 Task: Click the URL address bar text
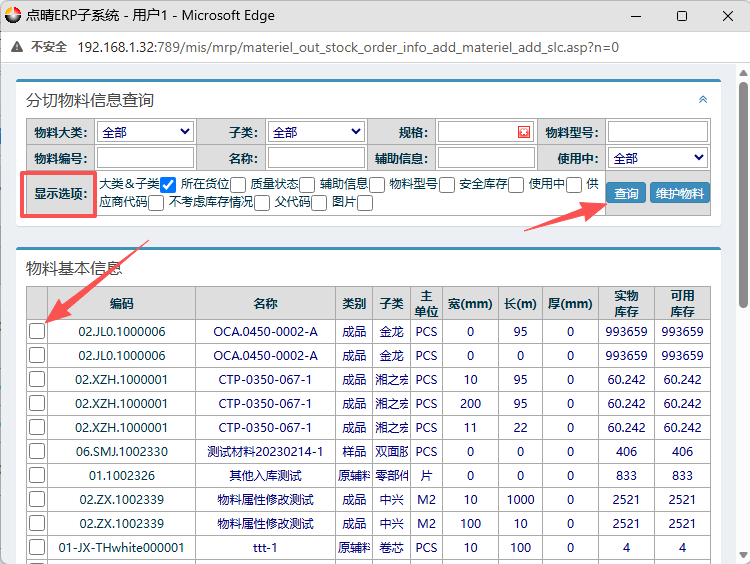coord(348,47)
